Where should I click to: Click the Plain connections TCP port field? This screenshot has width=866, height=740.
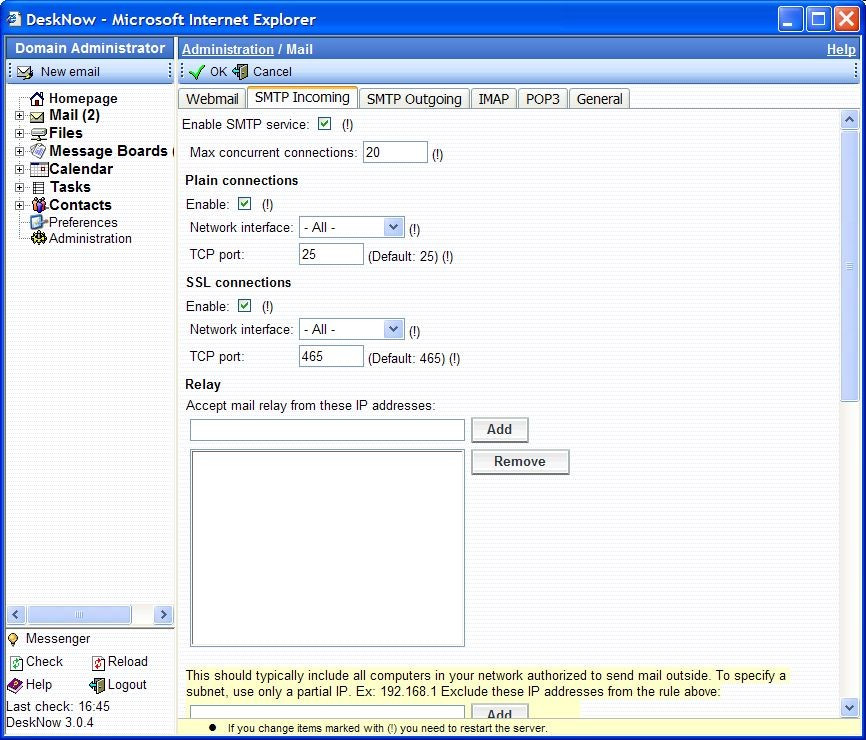(331, 255)
